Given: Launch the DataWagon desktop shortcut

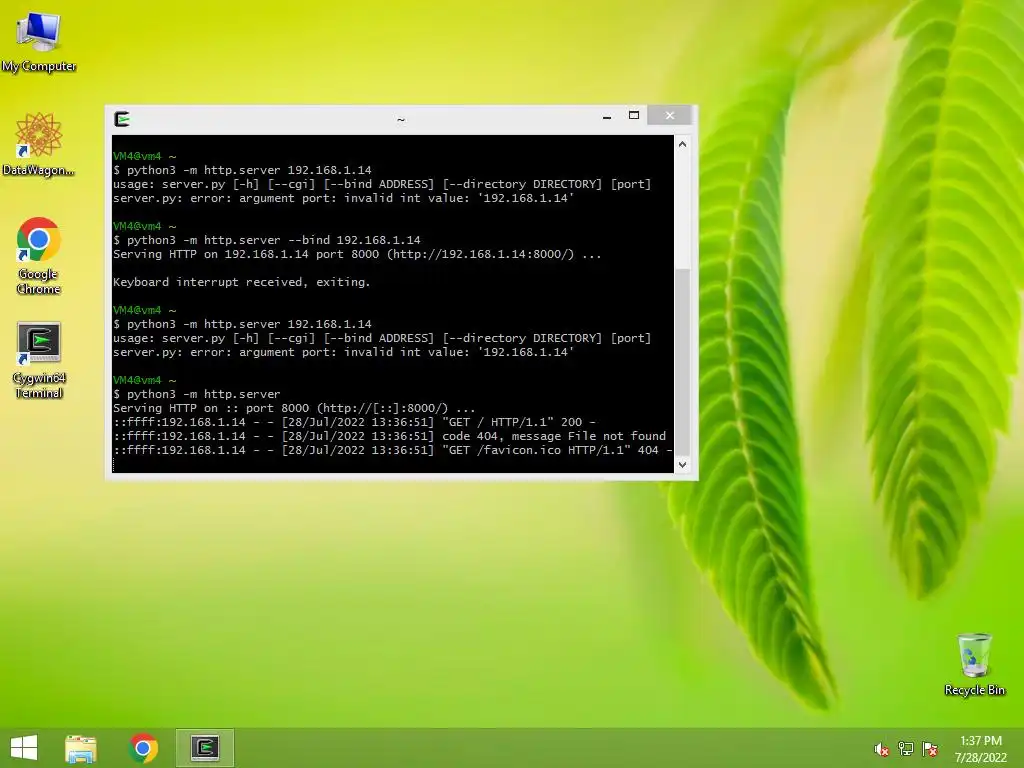Looking at the screenshot, I should (x=39, y=144).
